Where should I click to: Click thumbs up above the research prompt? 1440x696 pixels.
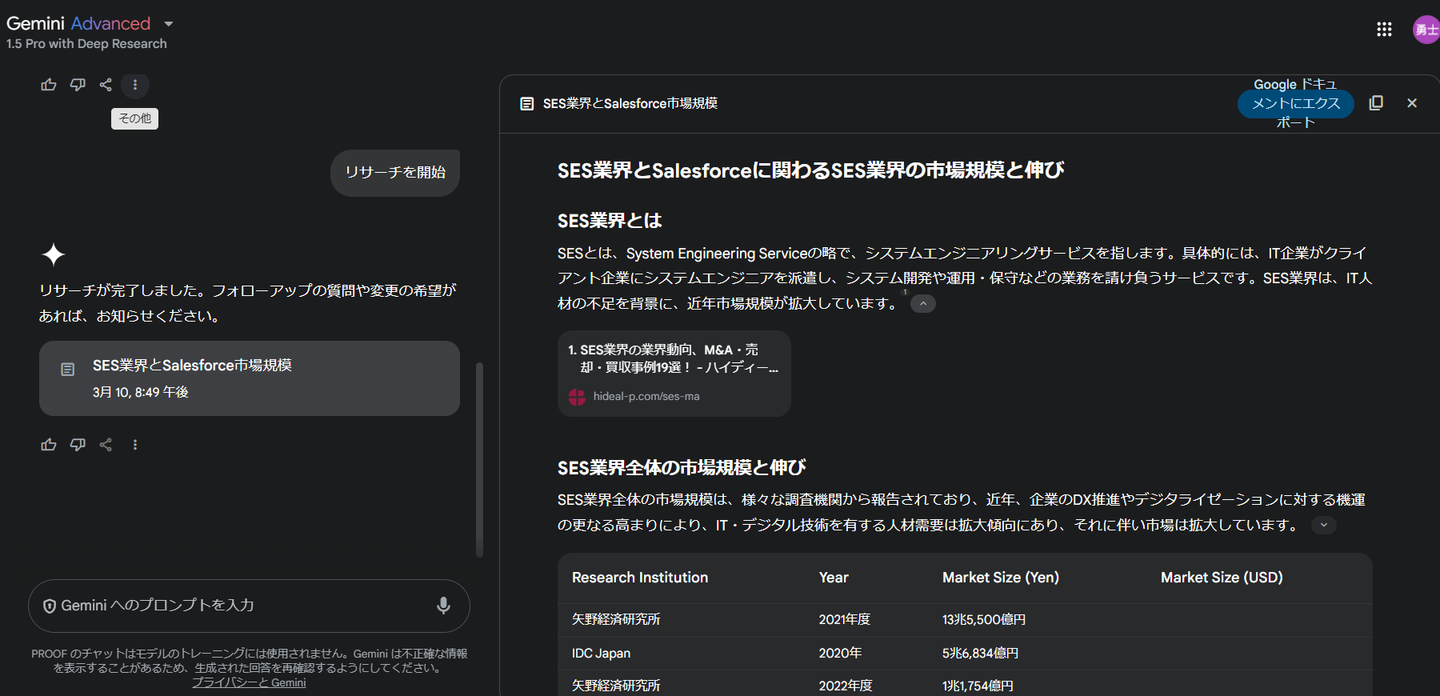coord(49,85)
